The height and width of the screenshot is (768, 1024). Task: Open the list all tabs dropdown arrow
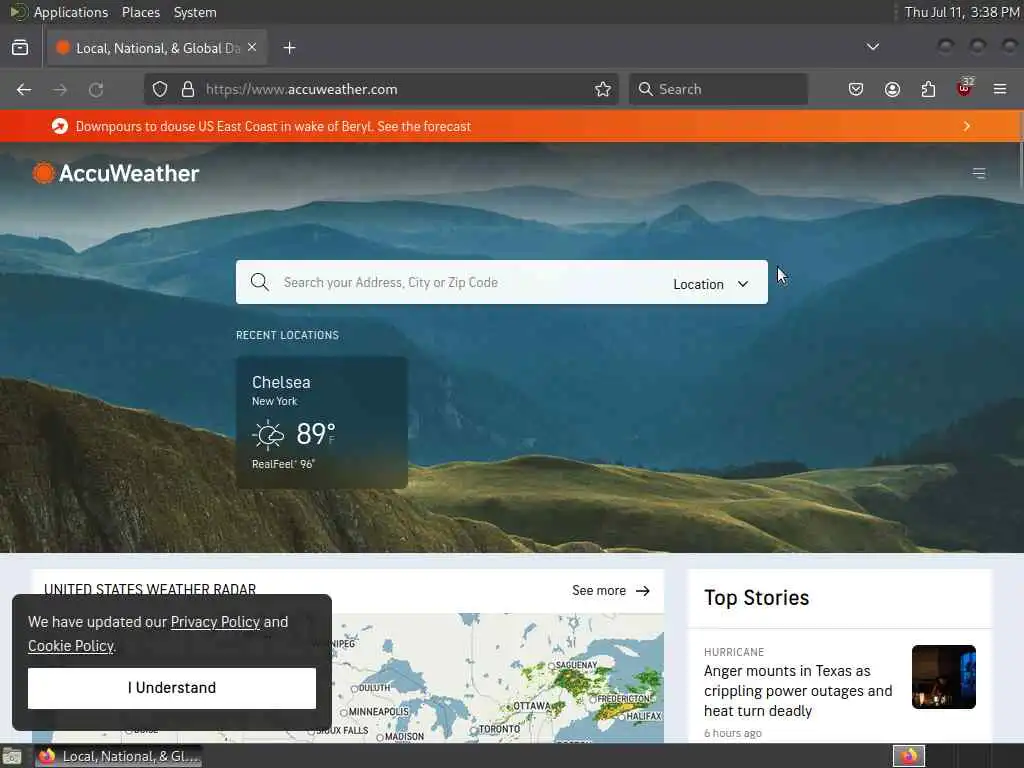pos(872,47)
